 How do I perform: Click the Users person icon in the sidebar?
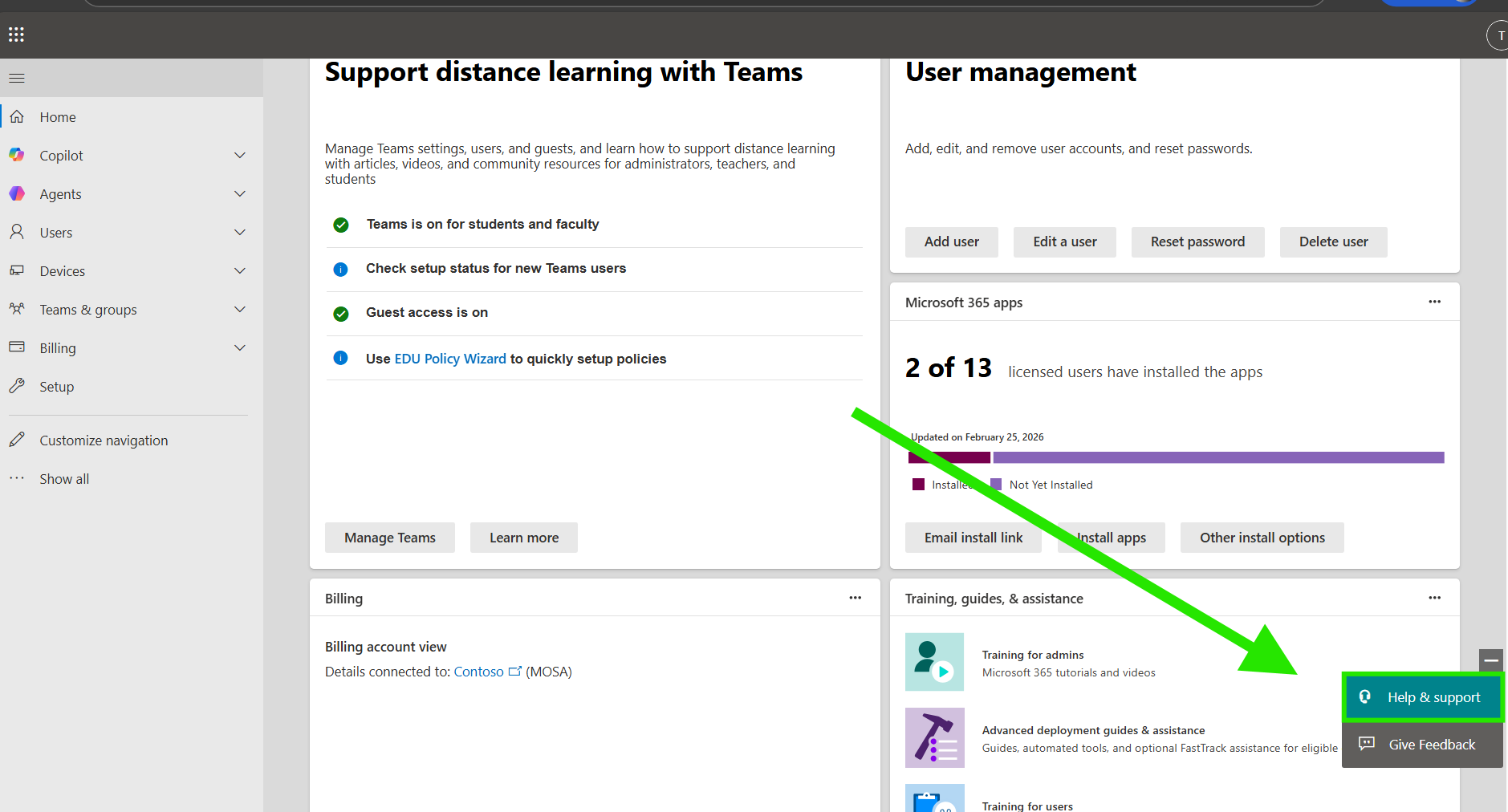point(17,232)
